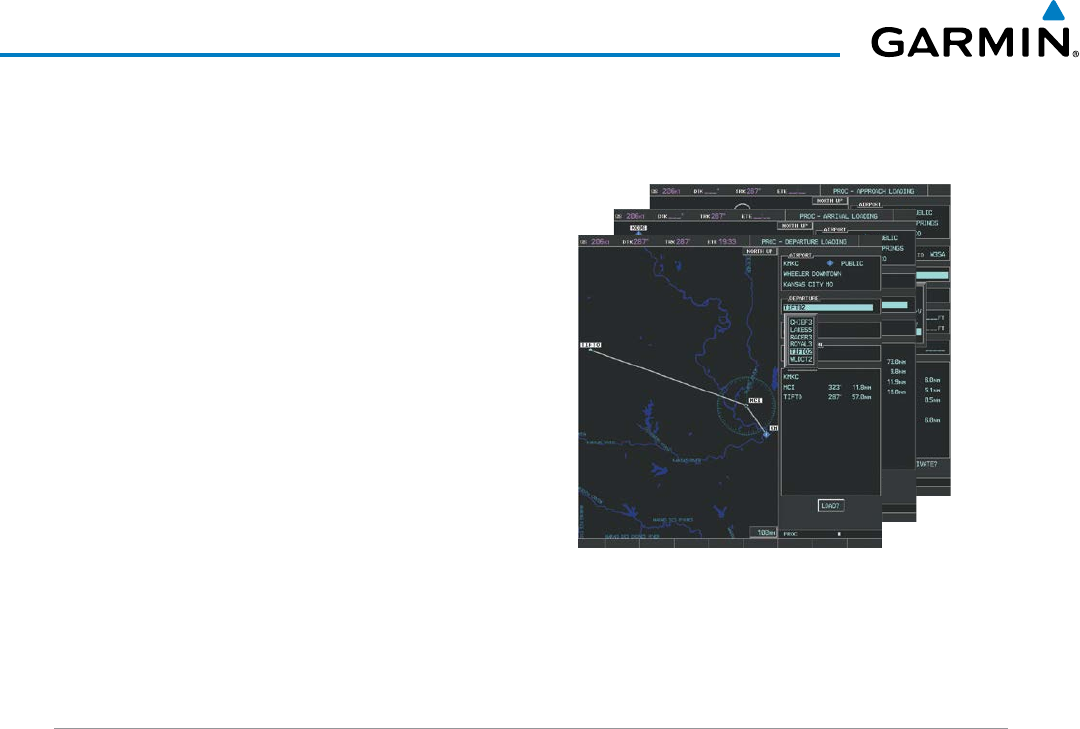The height and width of the screenshot is (729, 1080).
Task: Click the LOAD? button in departure window
Action: (x=831, y=506)
